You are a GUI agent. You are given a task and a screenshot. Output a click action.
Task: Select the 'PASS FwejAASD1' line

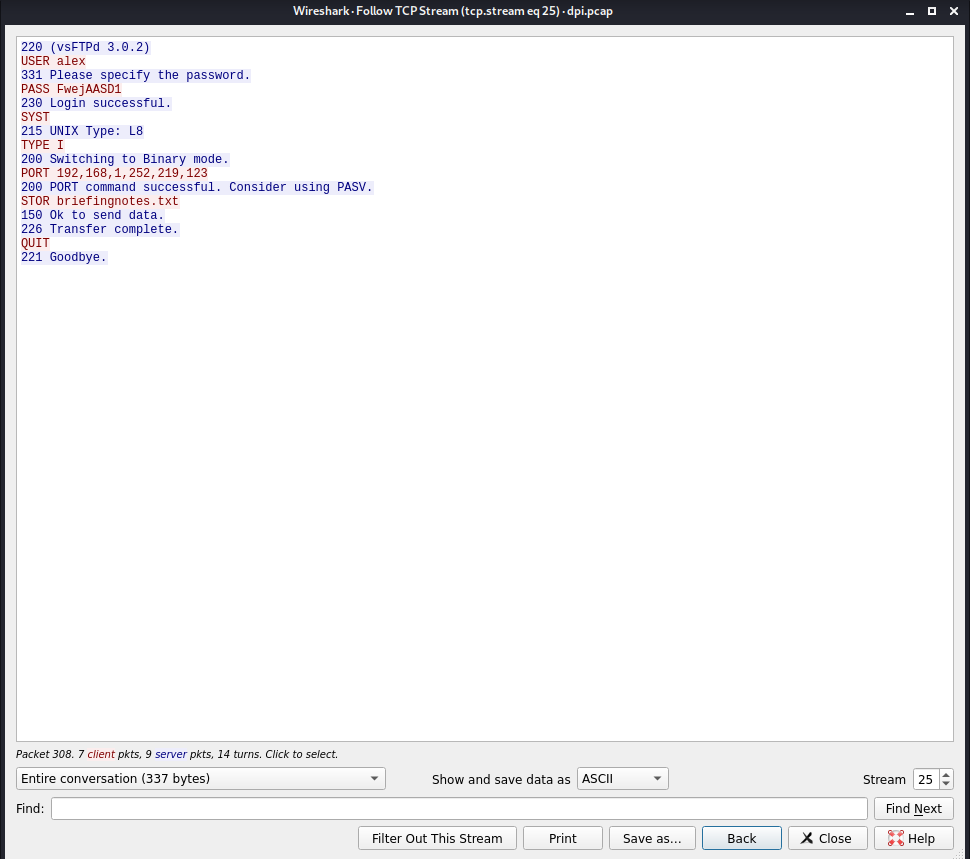pos(71,89)
